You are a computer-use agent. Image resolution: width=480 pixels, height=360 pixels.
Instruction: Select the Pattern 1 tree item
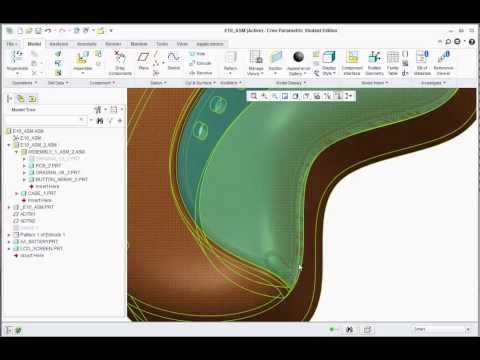click(39, 235)
